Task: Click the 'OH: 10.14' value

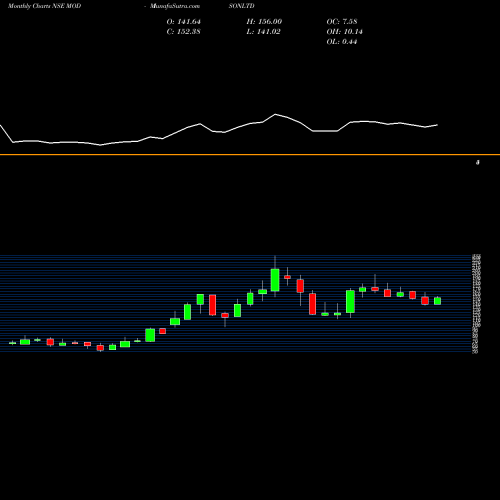Action: 345,31
